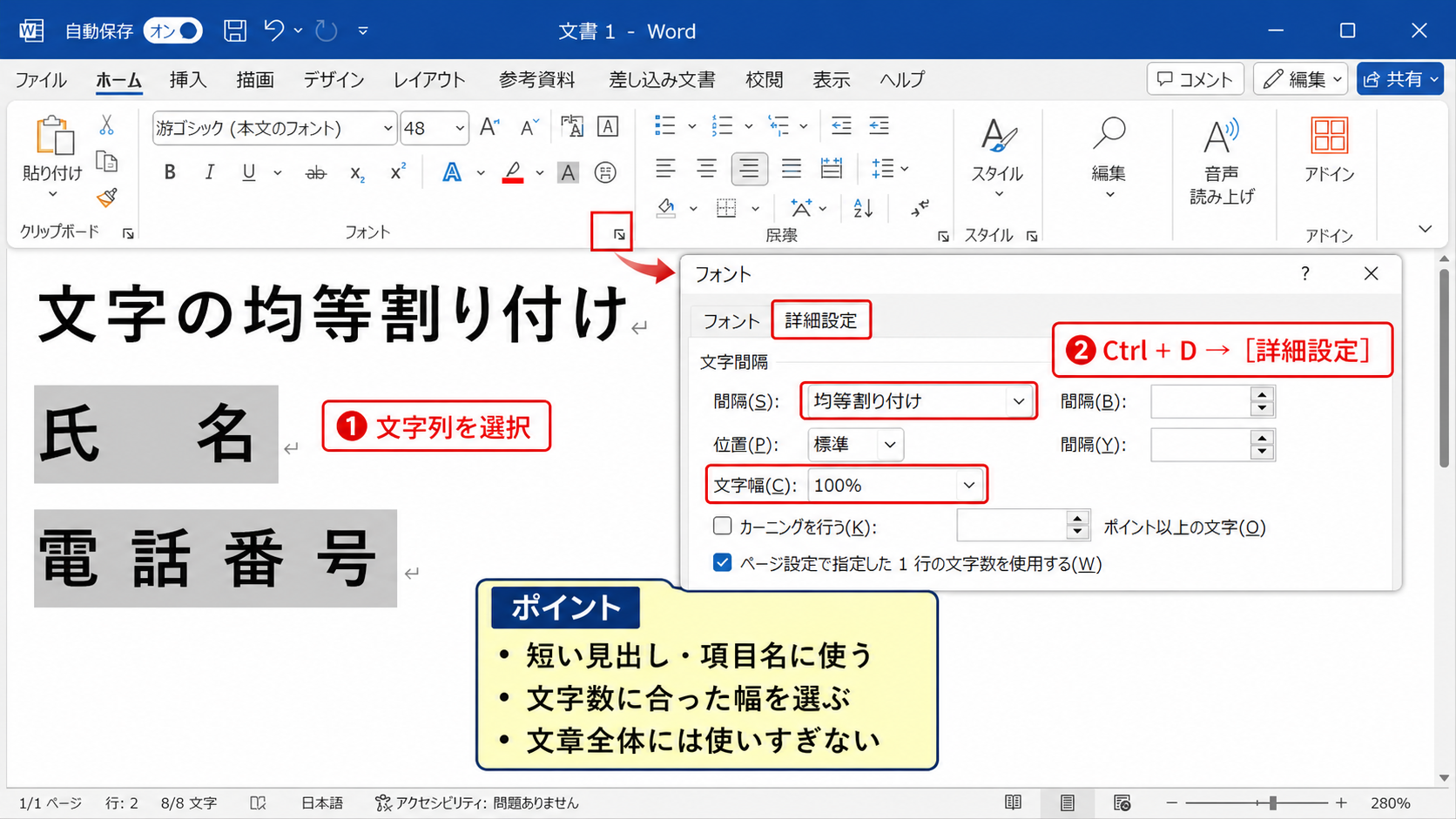Select the 詳細設定 dialog tab

tap(821, 320)
